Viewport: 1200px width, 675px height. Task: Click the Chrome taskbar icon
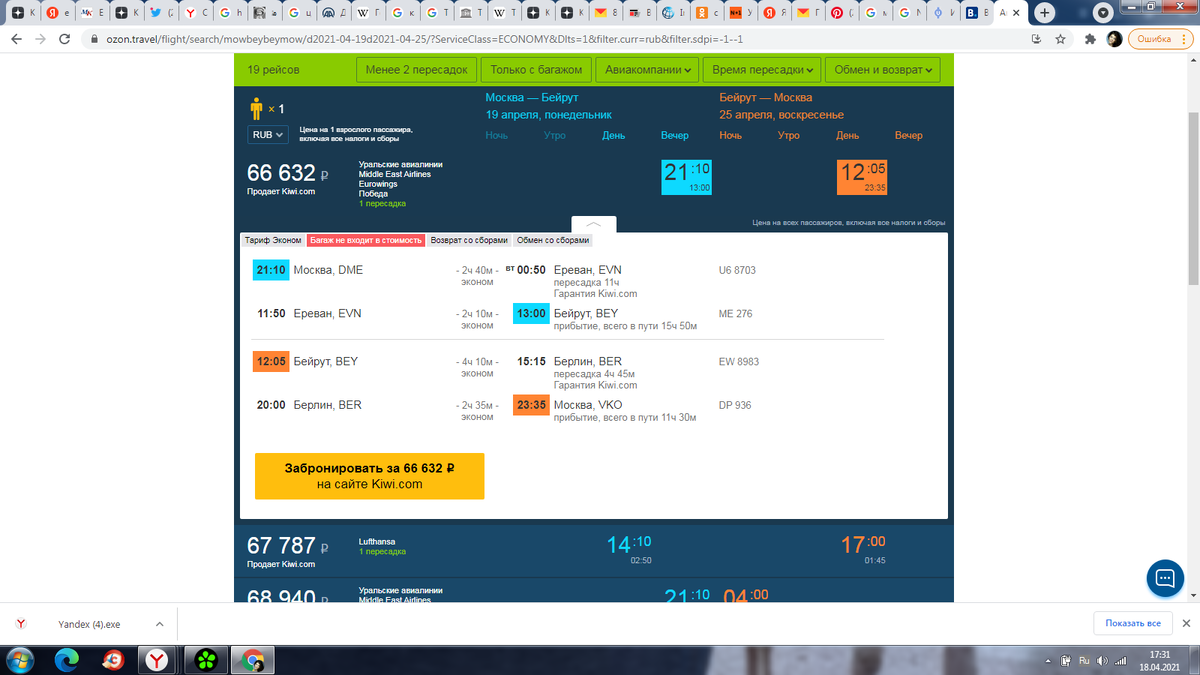click(253, 660)
